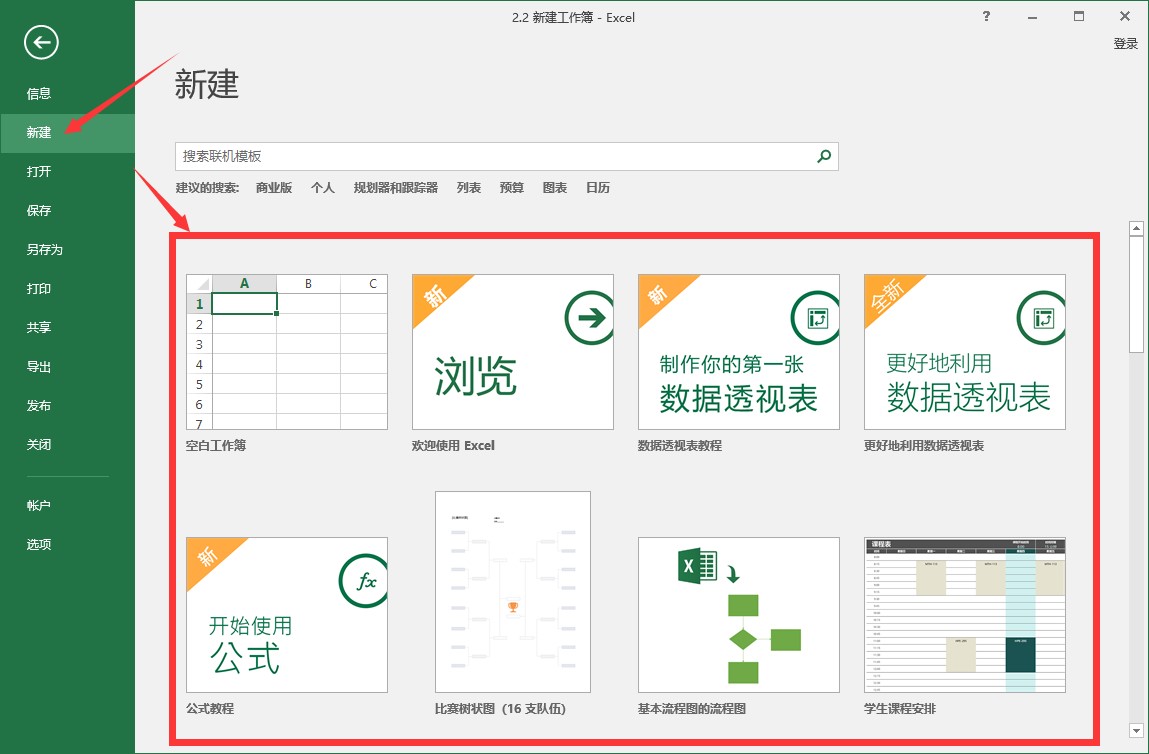Open the Welcome to Excel tour (浏览)
This screenshot has height=754, width=1149.
513,352
